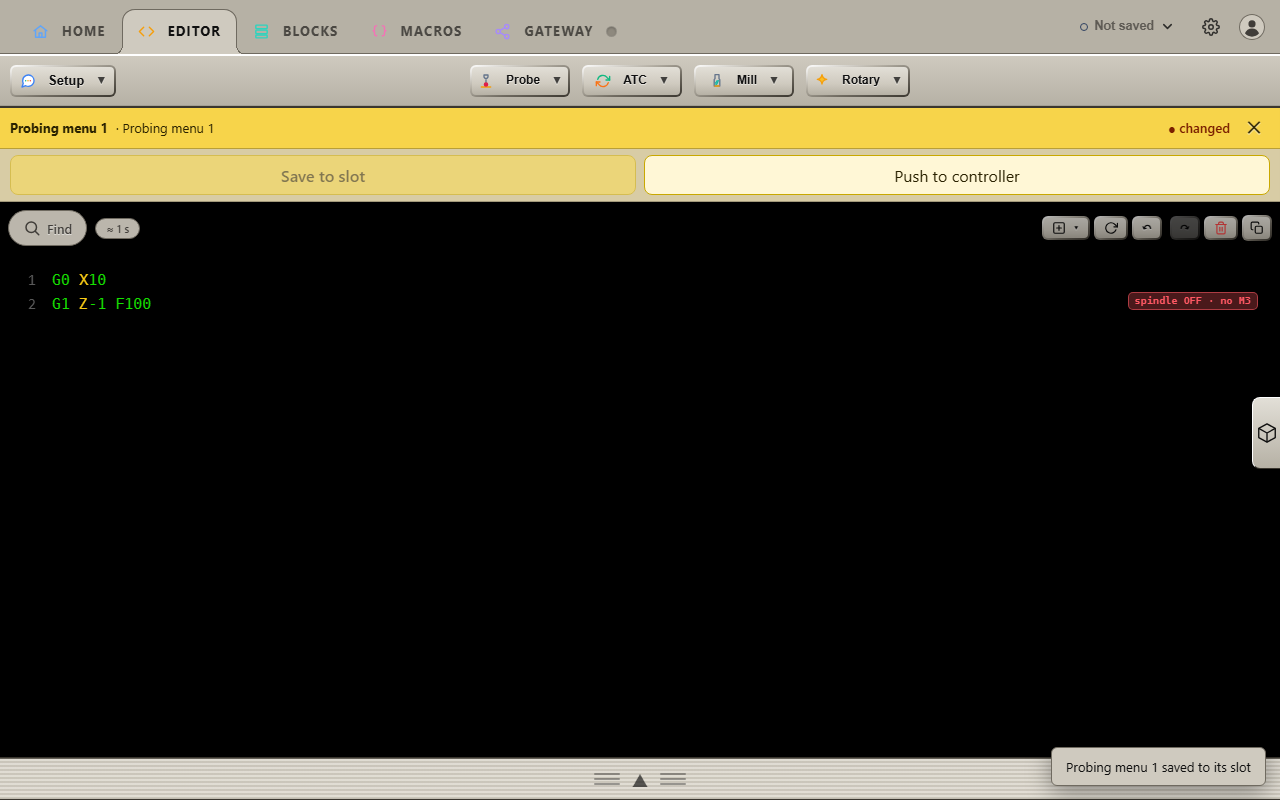Switch to the Blocks tab
The width and height of the screenshot is (1280, 800).
[295, 31]
